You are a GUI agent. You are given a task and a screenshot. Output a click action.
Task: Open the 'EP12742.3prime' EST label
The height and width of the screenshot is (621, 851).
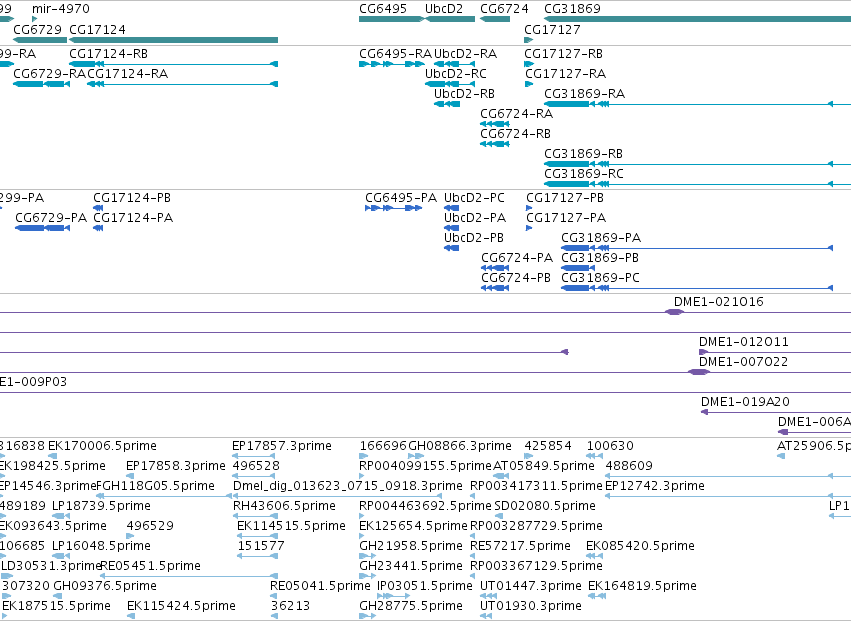655,486
